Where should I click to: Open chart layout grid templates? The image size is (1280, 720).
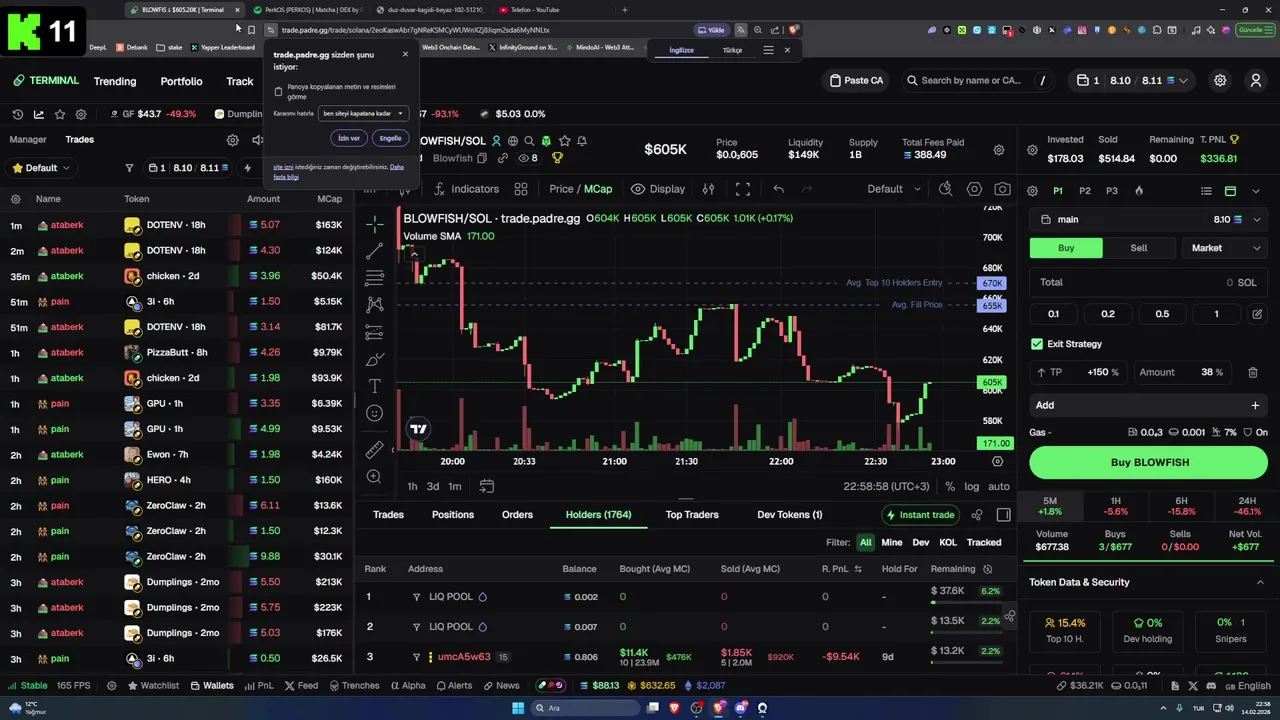tap(521, 189)
